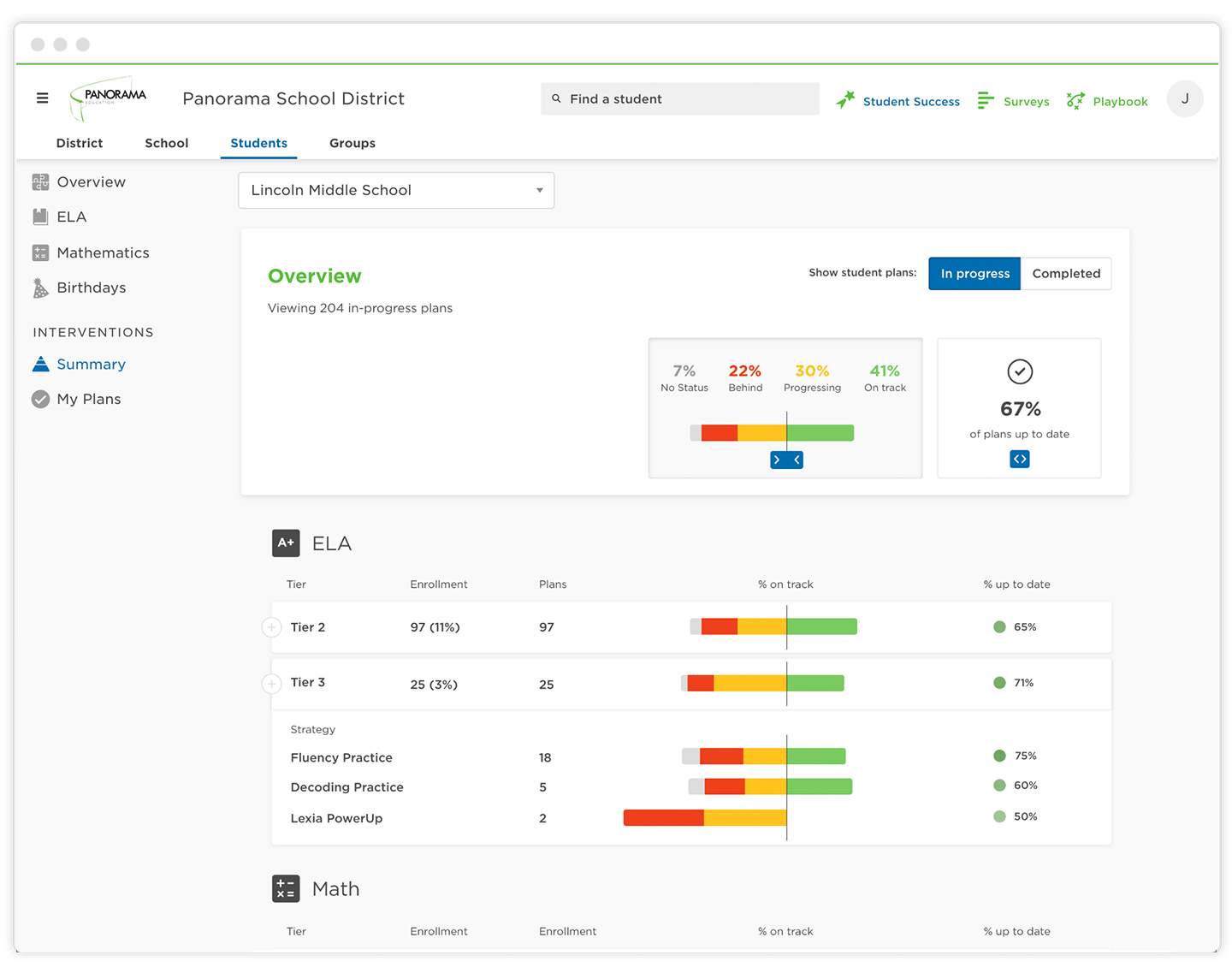Open the hamburger navigation menu
1232x973 pixels.
point(42,98)
